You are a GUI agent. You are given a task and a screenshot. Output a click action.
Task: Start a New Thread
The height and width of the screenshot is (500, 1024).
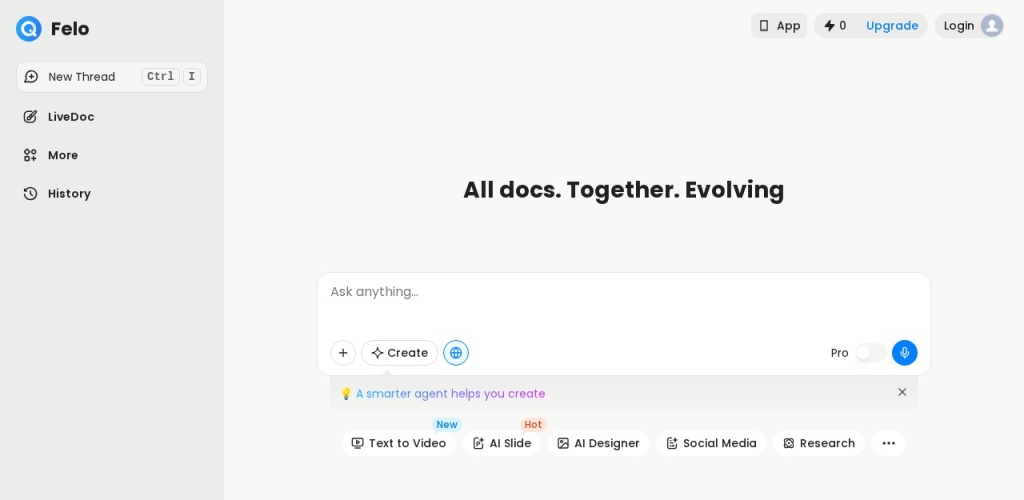coord(112,77)
